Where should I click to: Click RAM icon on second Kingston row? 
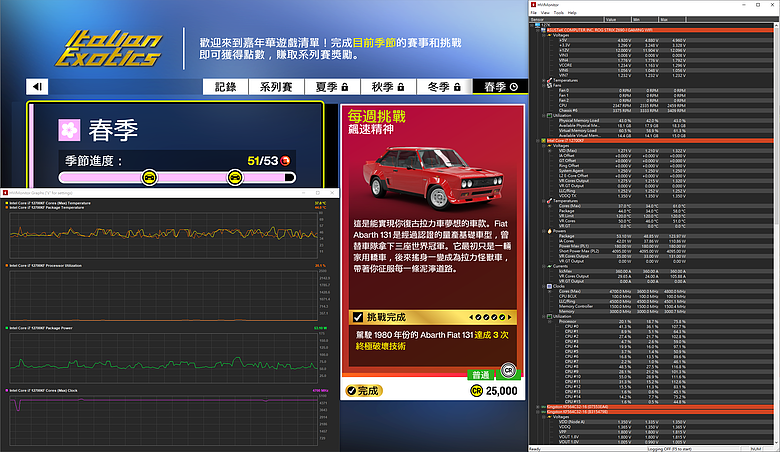tap(544, 412)
